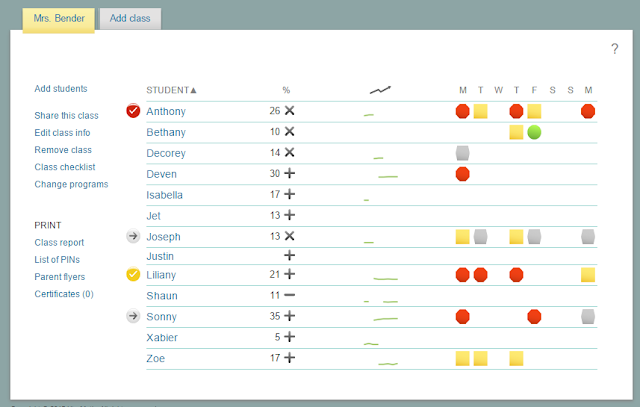Click the trend line chart column header icon
Screen dimensions: 640x407
380,90
